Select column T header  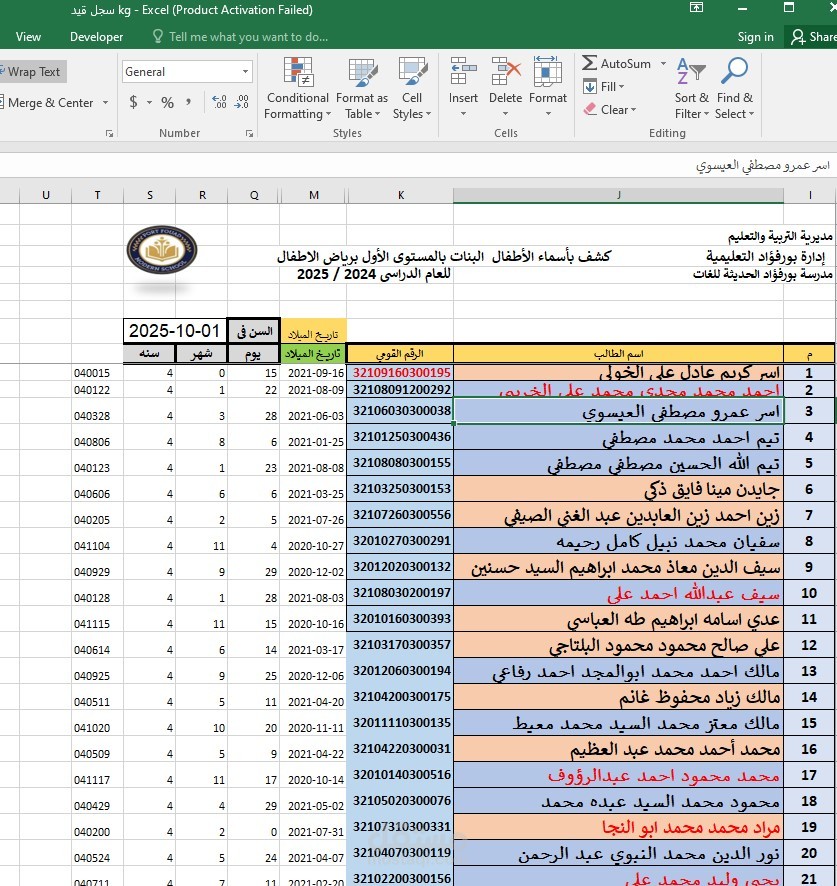(97, 195)
